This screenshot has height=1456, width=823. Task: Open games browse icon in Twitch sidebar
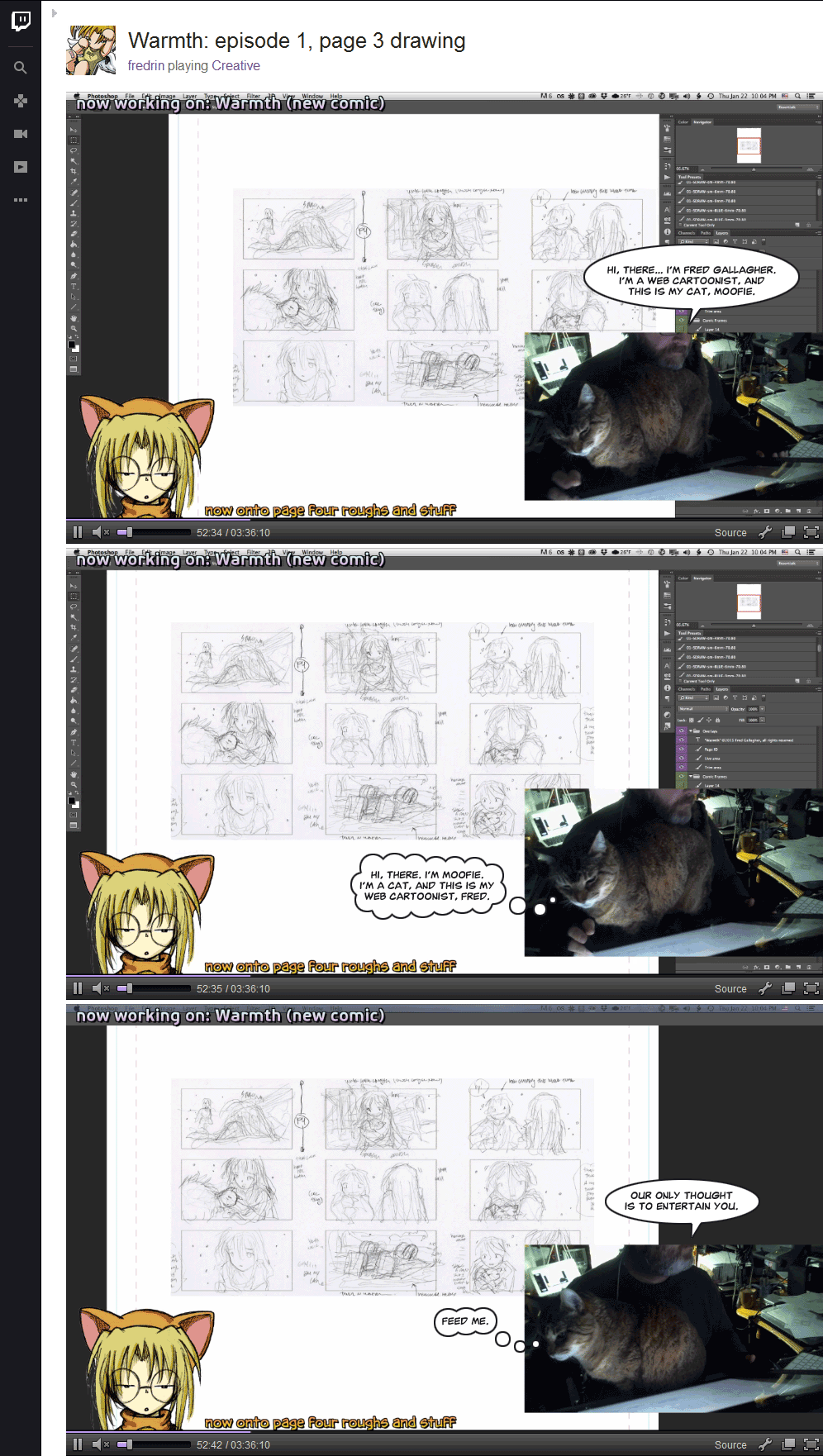[21, 101]
